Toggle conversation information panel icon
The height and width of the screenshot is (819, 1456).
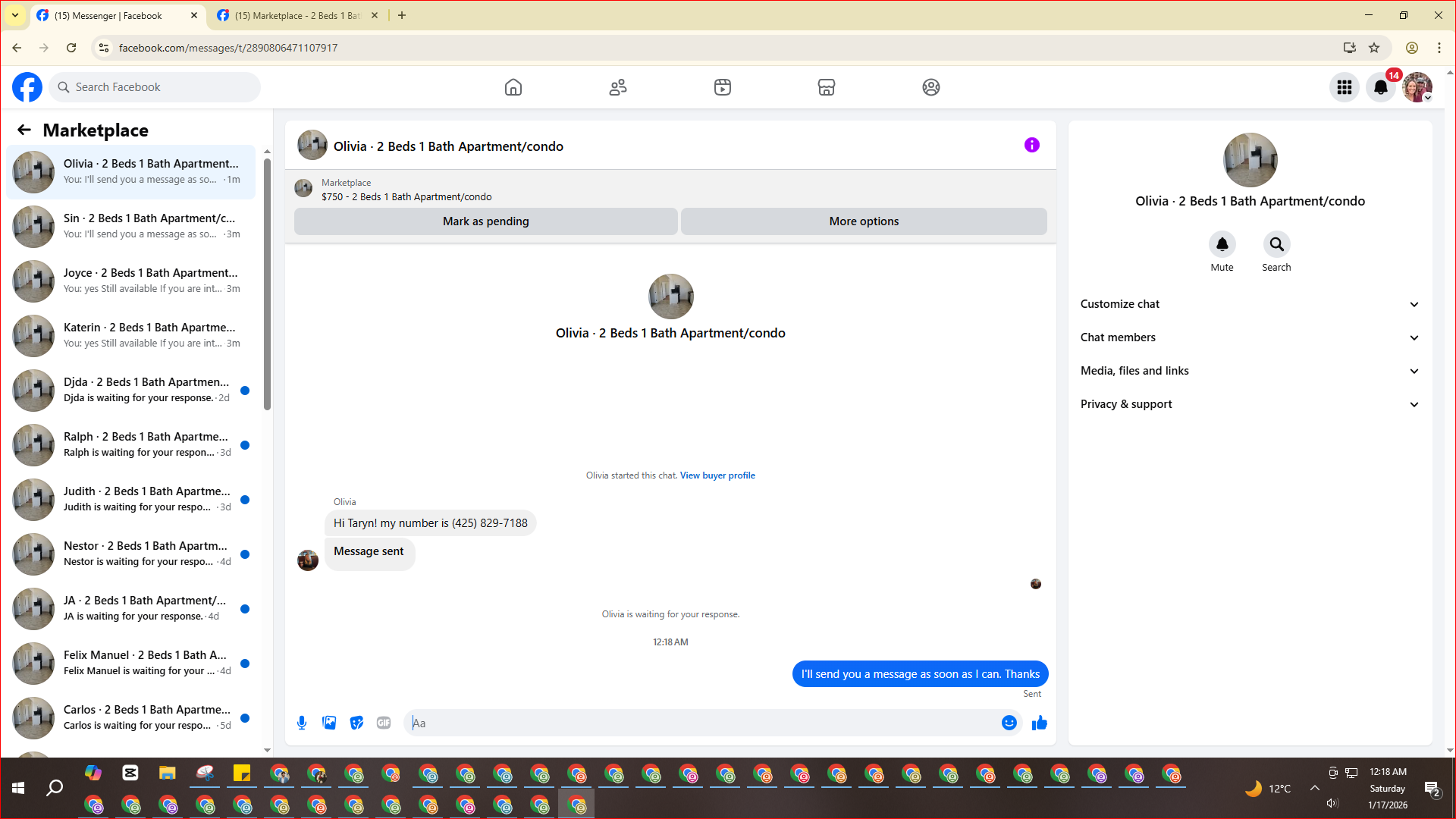1031,145
